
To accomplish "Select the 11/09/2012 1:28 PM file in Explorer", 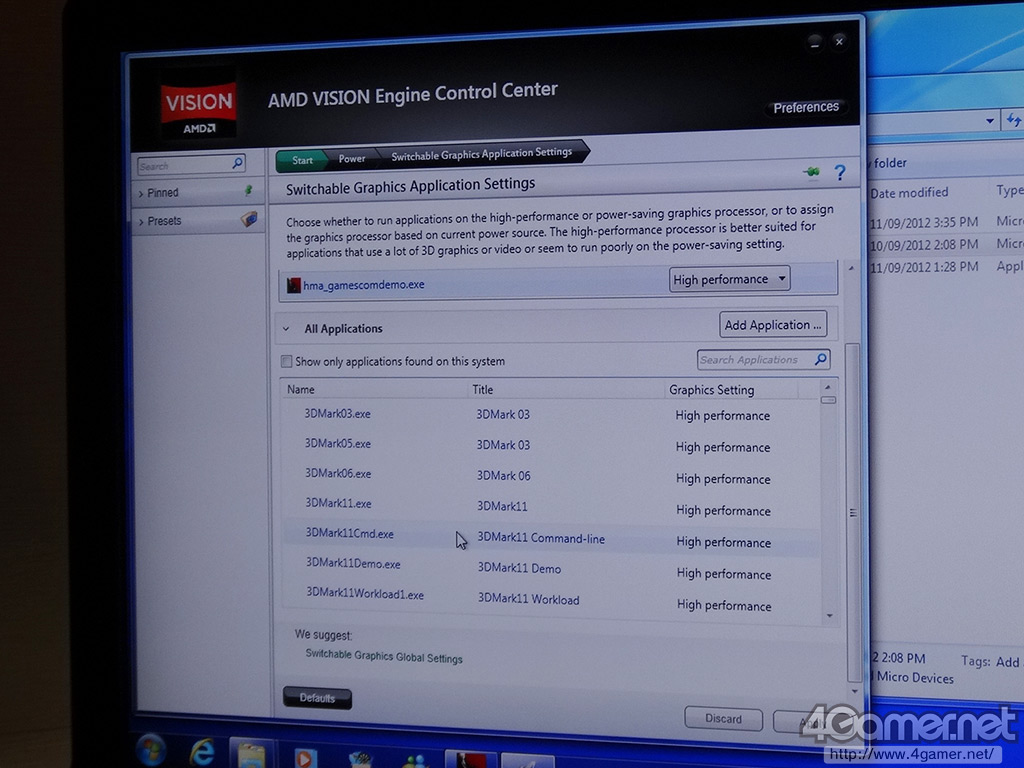I will tap(946, 266).
